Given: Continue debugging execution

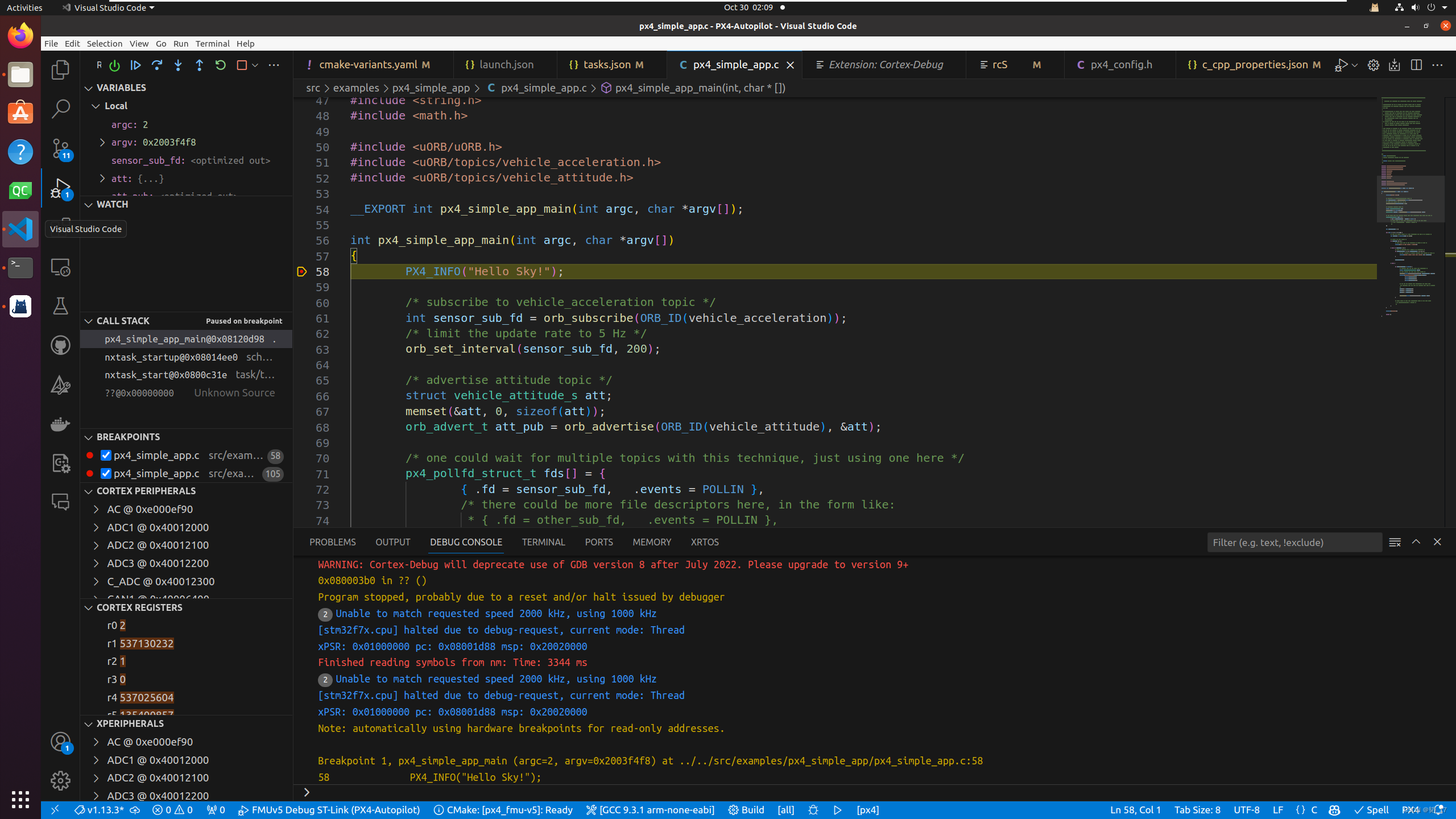Looking at the screenshot, I should [135, 65].
